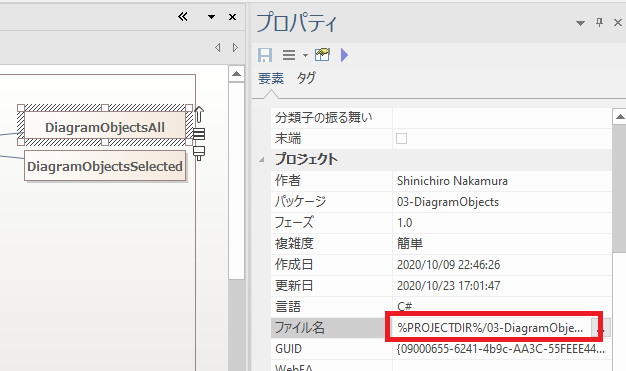
Task: Open the dropdown arrow next to the hamburger menu
Action: pos(305,55)
